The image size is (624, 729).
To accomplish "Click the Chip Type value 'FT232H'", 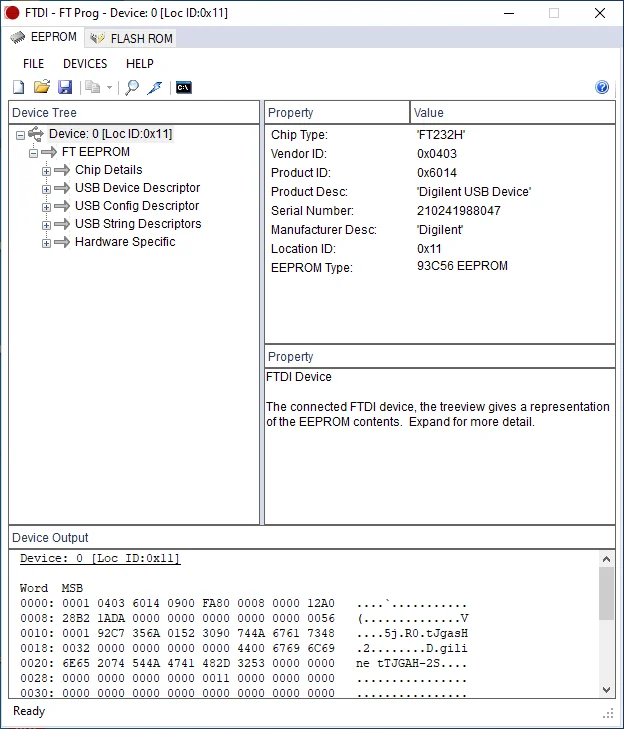I will point(441,135).
